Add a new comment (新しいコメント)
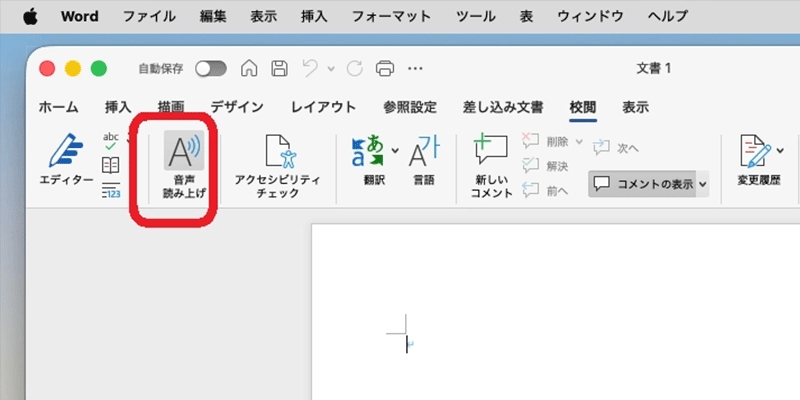 491,166
